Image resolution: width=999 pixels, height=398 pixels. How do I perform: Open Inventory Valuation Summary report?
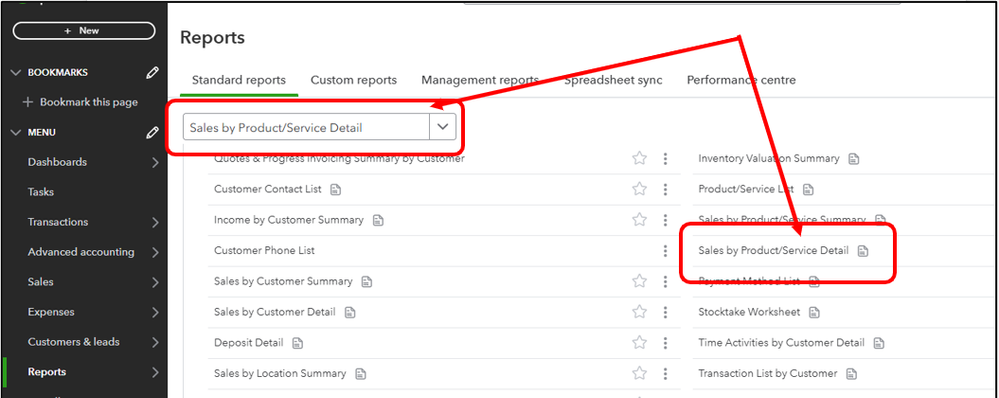pyautogui.click(x=769, y=158)
